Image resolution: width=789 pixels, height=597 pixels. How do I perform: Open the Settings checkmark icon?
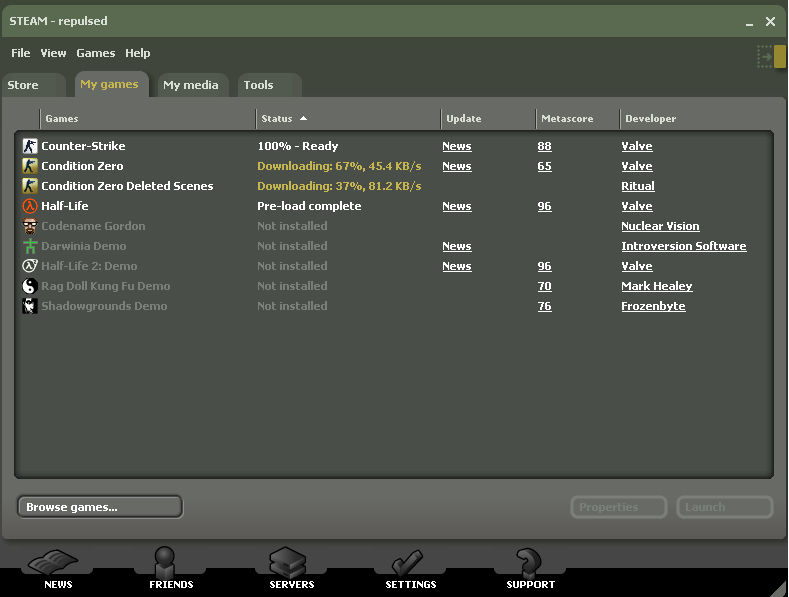[x=407, y=562]
